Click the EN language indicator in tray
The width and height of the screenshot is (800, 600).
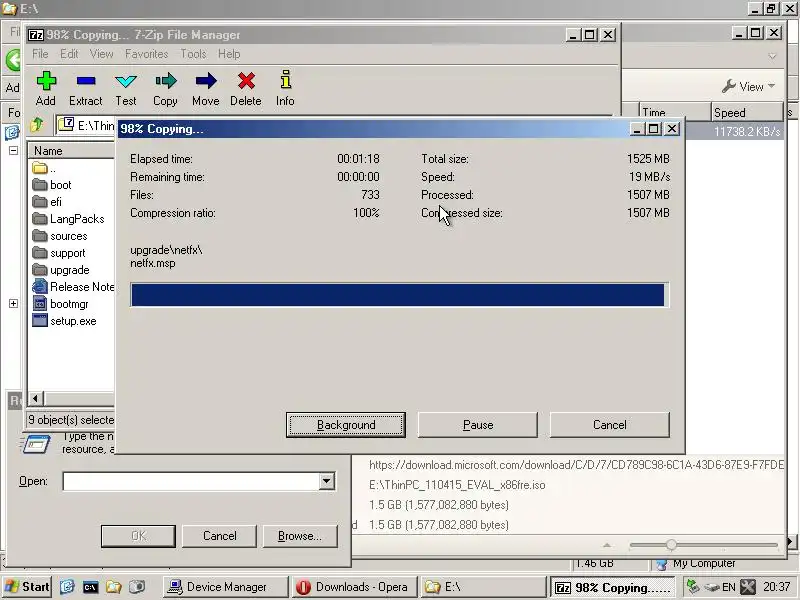pyautogui.click(x=729, y=587)
